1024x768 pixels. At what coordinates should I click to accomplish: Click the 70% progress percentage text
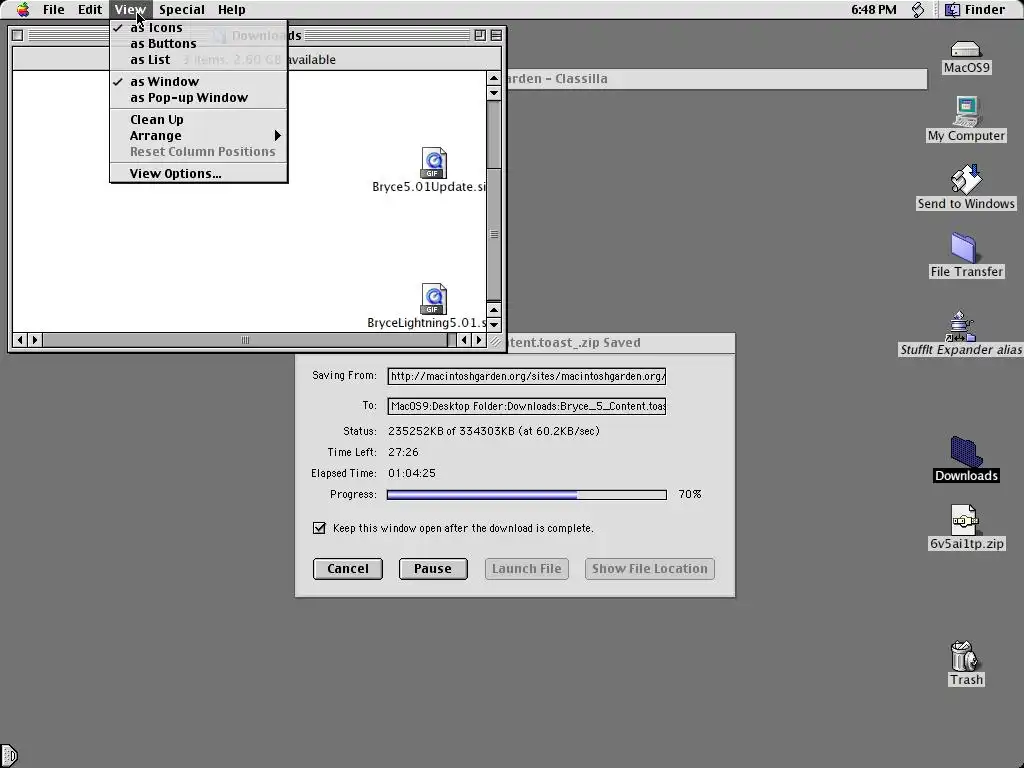[x=690, y=494]
